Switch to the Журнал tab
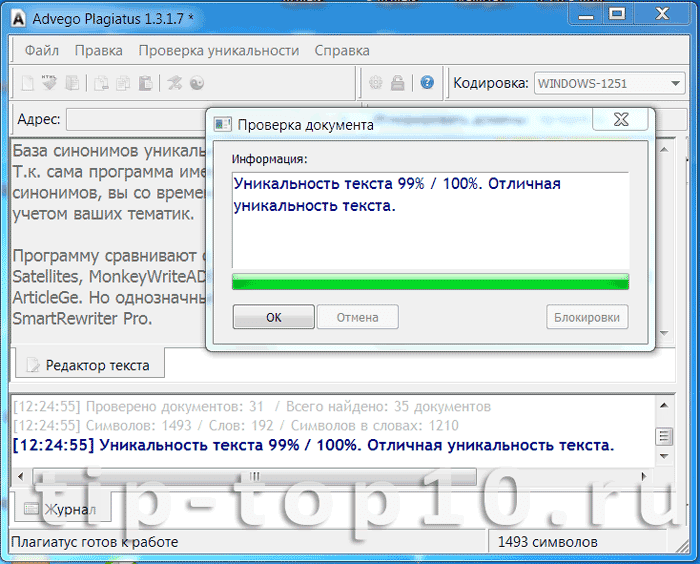 62,509
